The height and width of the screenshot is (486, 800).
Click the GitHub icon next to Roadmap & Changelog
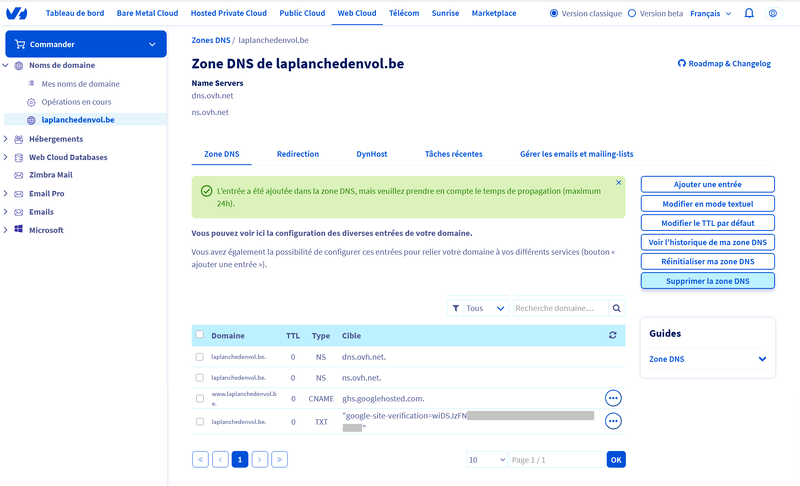pyautogui.click(x=682, y=63)
